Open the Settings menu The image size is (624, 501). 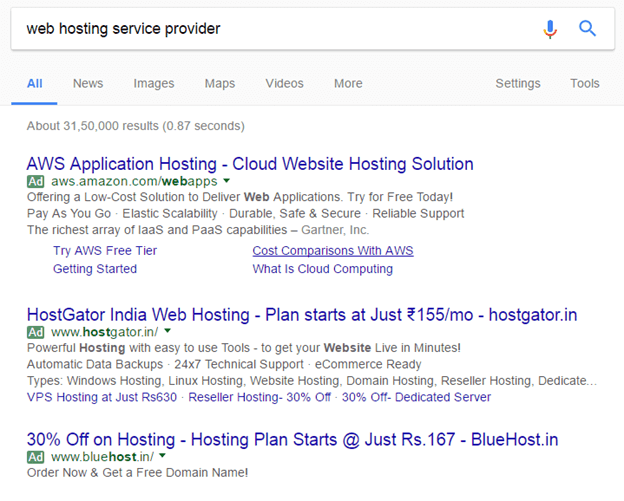click(518, 84)
